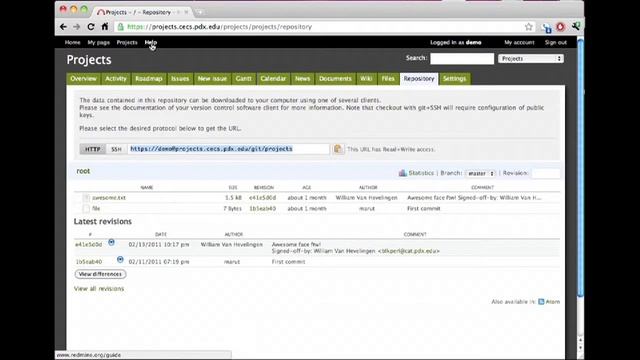Focus the Search input field

[x=462, y=59]
